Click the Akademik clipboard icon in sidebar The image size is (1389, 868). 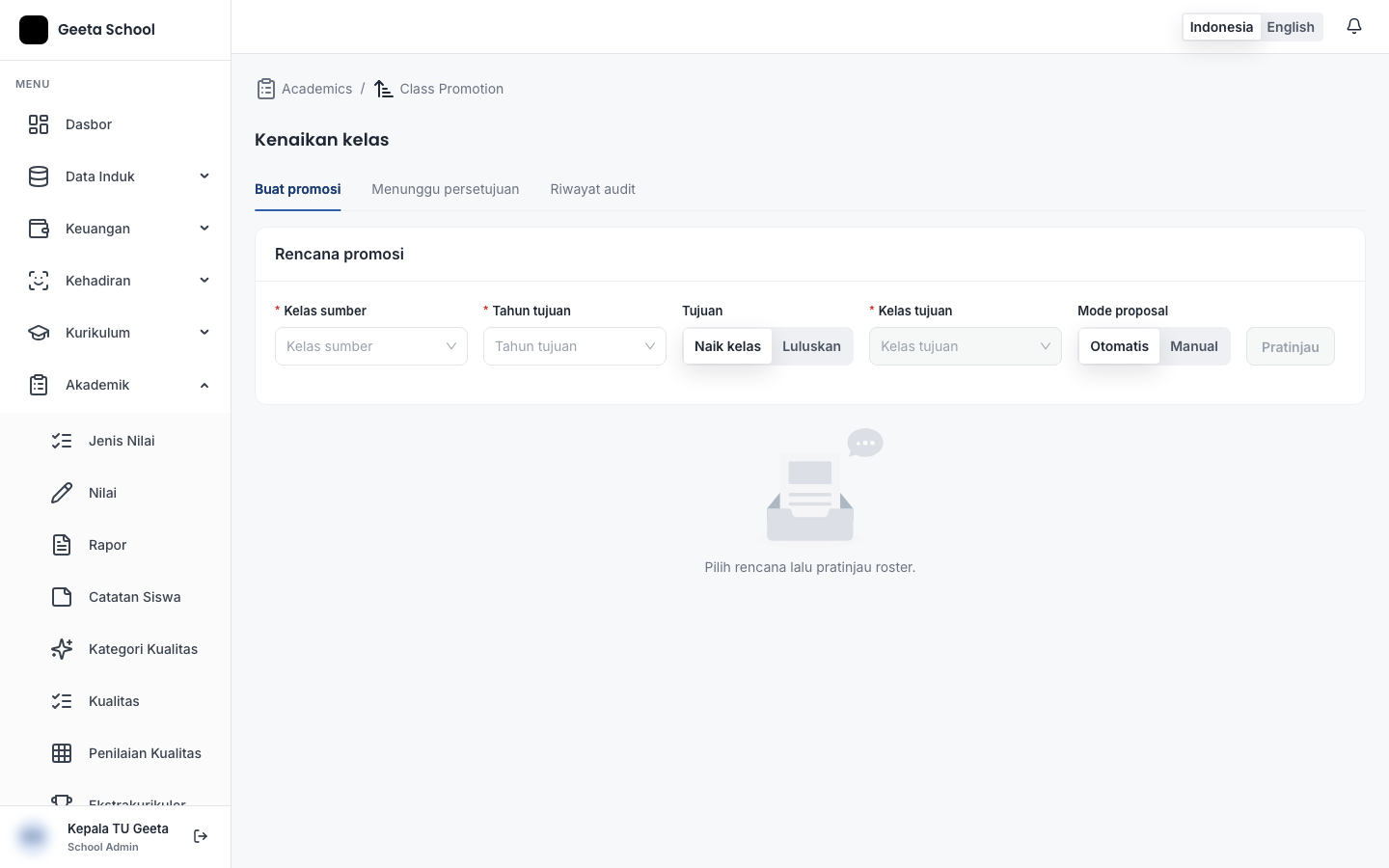point(39,385)
